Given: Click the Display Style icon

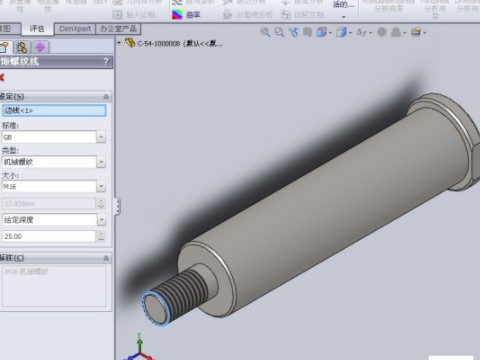Looking at the screenshot, I should 341,32.
